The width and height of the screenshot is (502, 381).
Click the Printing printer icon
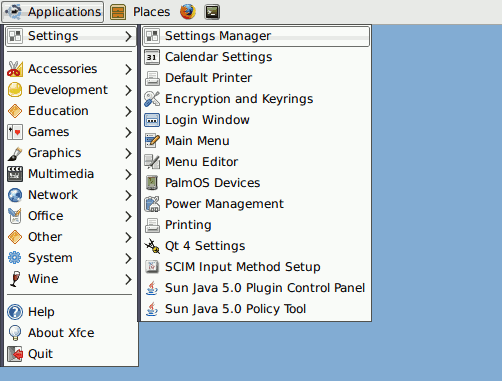tap(152, 225)
